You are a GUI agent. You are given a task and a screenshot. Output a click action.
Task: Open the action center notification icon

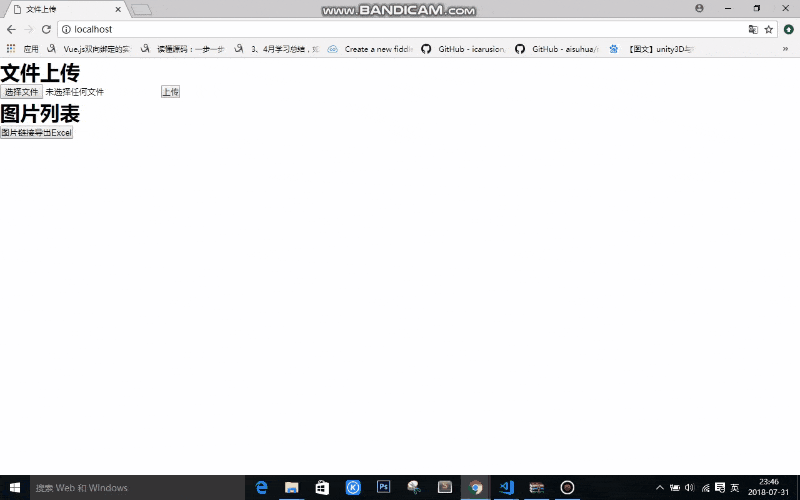point(720,488)
